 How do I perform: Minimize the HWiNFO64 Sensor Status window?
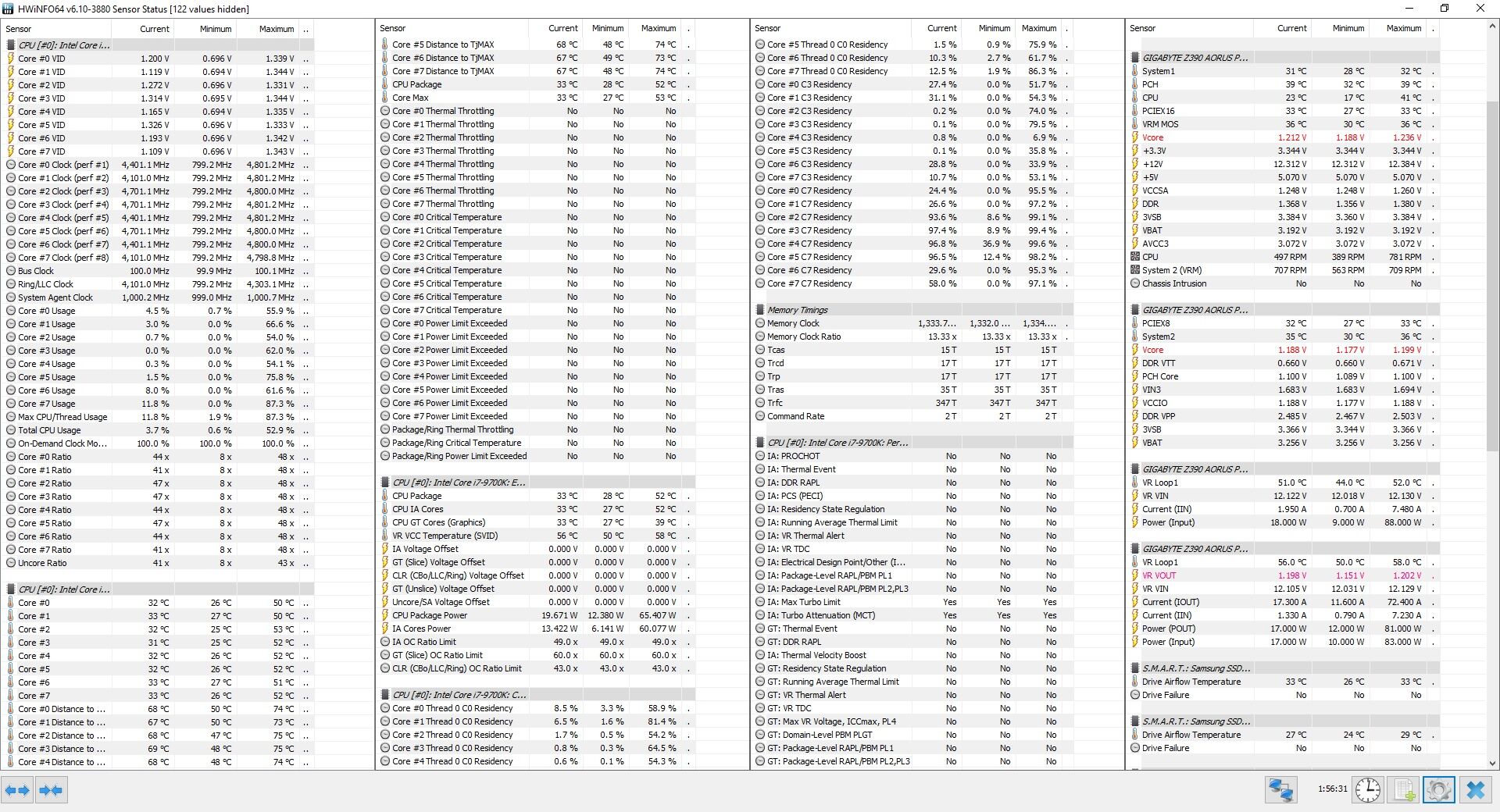(1410, 9)
